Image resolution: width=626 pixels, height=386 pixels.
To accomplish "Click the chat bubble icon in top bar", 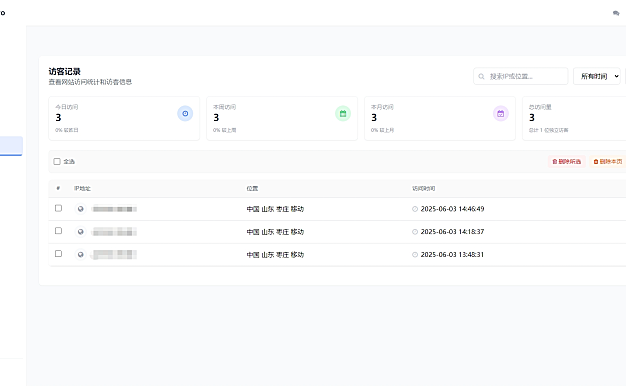I will point(616,13).
